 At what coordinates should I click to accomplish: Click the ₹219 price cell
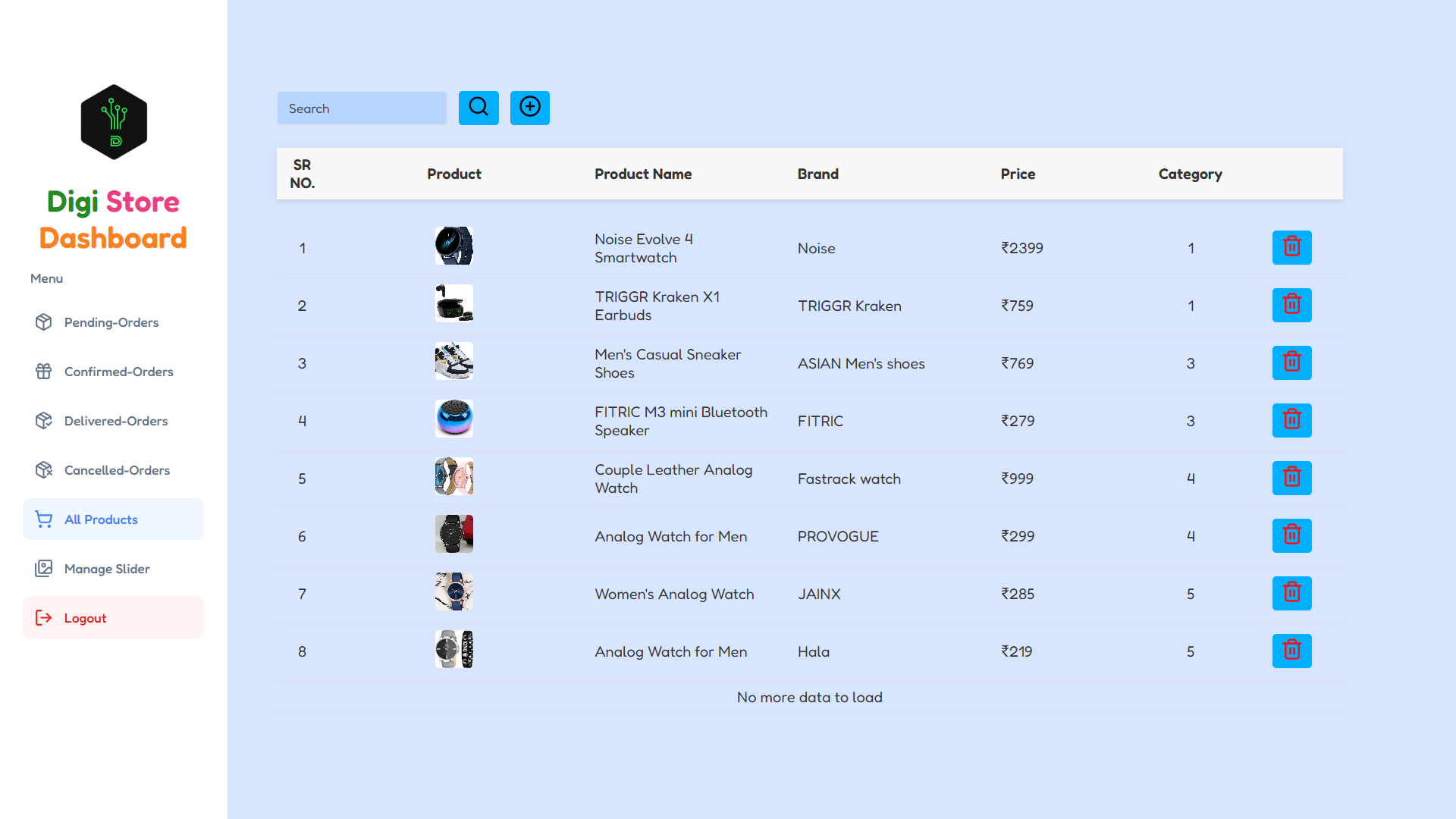point(1016,651)
